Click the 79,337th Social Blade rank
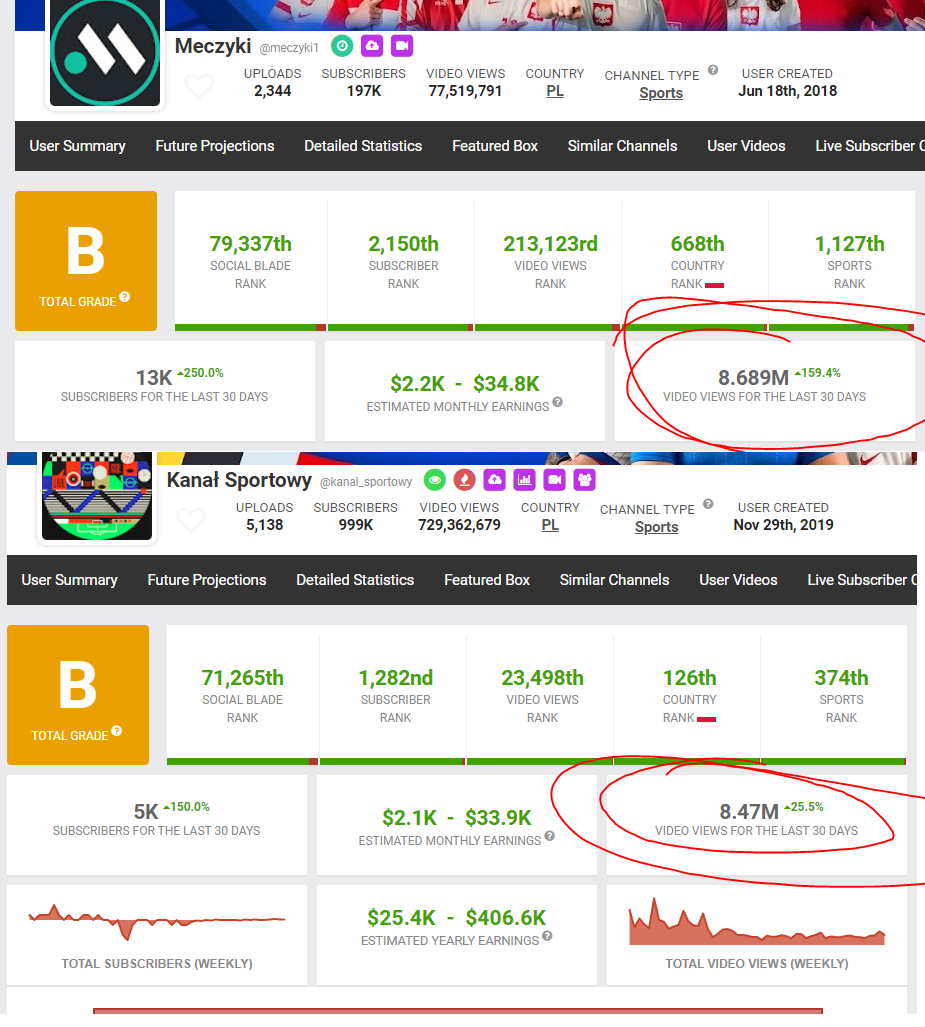 pos(250,244)
